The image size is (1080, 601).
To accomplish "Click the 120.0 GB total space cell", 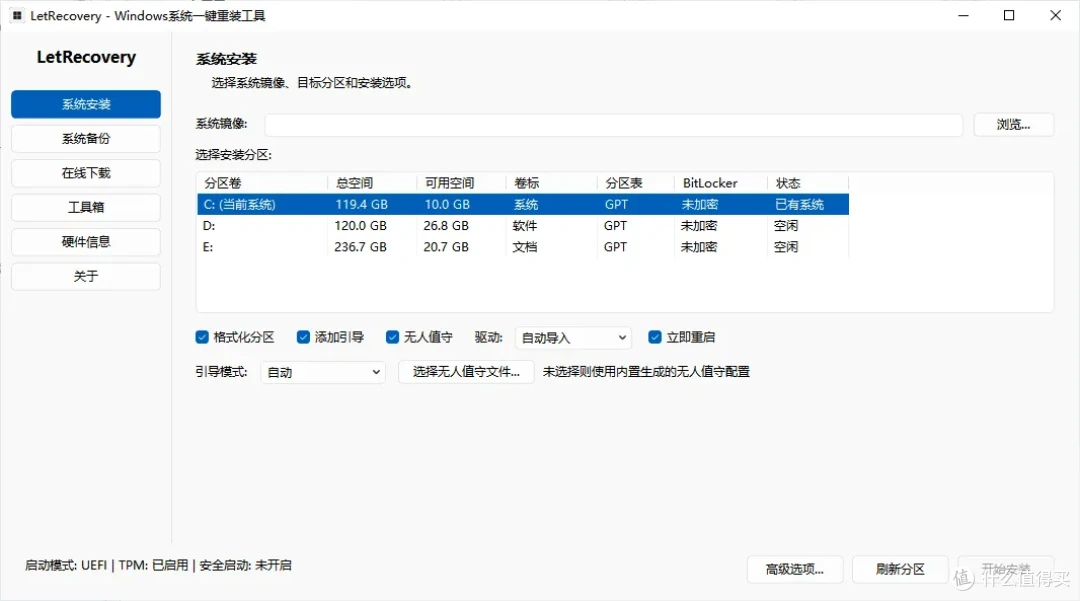I will click(360, 226).
